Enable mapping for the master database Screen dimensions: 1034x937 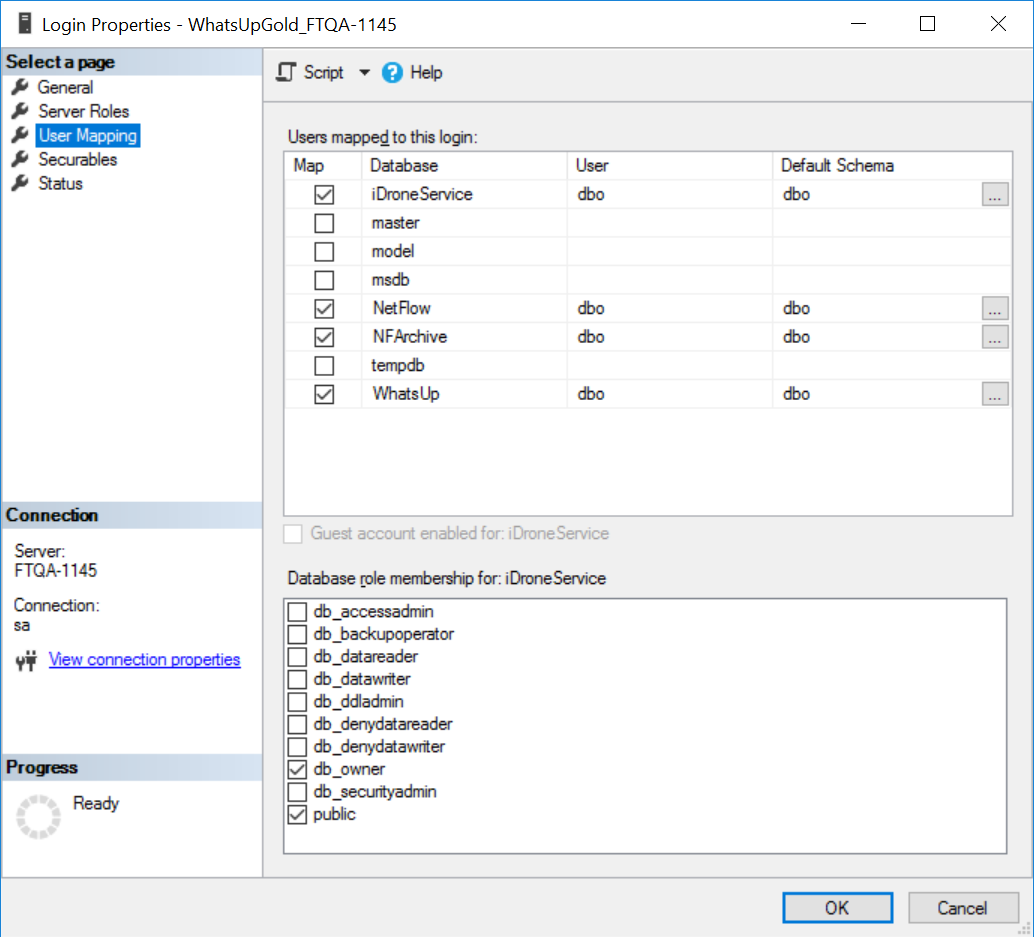click(x=324, y=223)
